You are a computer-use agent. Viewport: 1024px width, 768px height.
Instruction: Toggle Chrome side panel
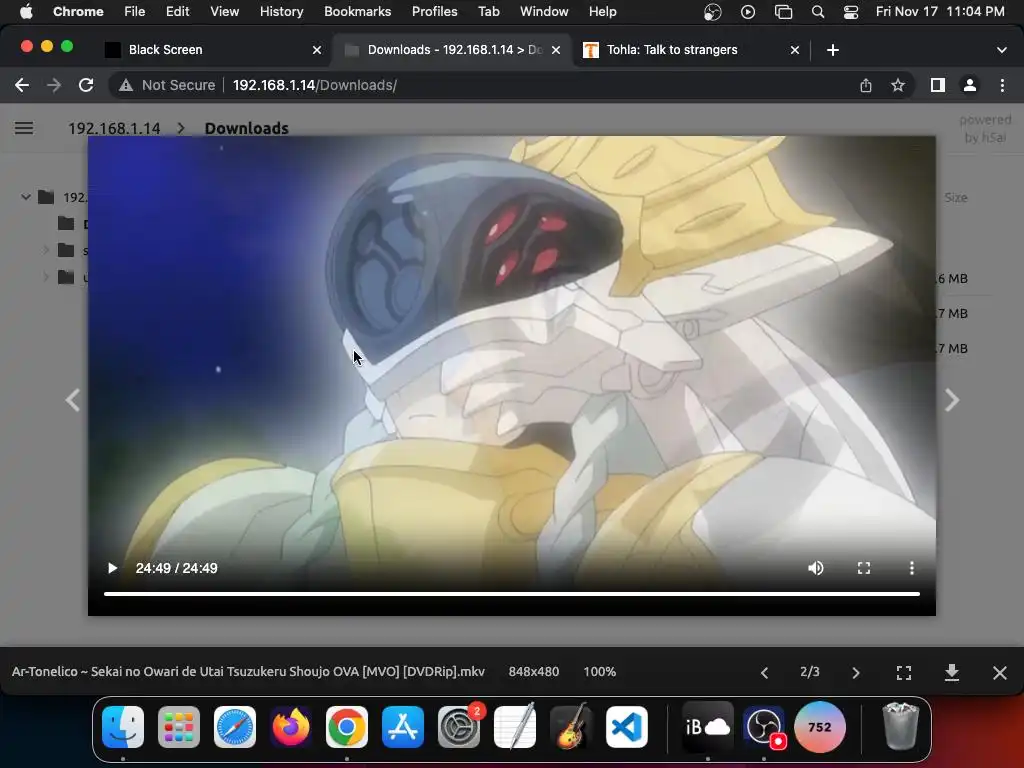(x=938, y=85)
